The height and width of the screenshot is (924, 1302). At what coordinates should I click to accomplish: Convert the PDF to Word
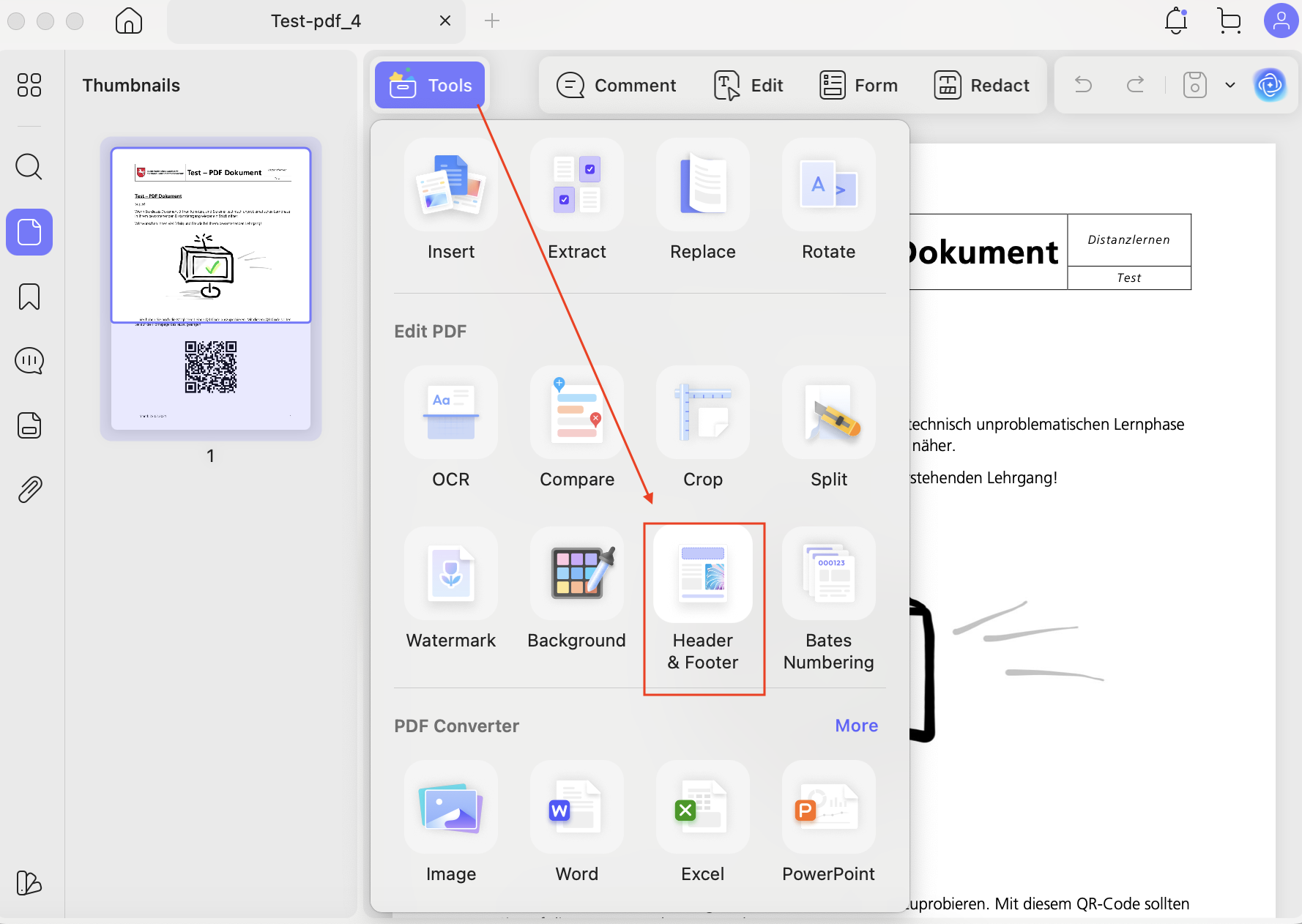pyautogui.click(x=576, y=825)
